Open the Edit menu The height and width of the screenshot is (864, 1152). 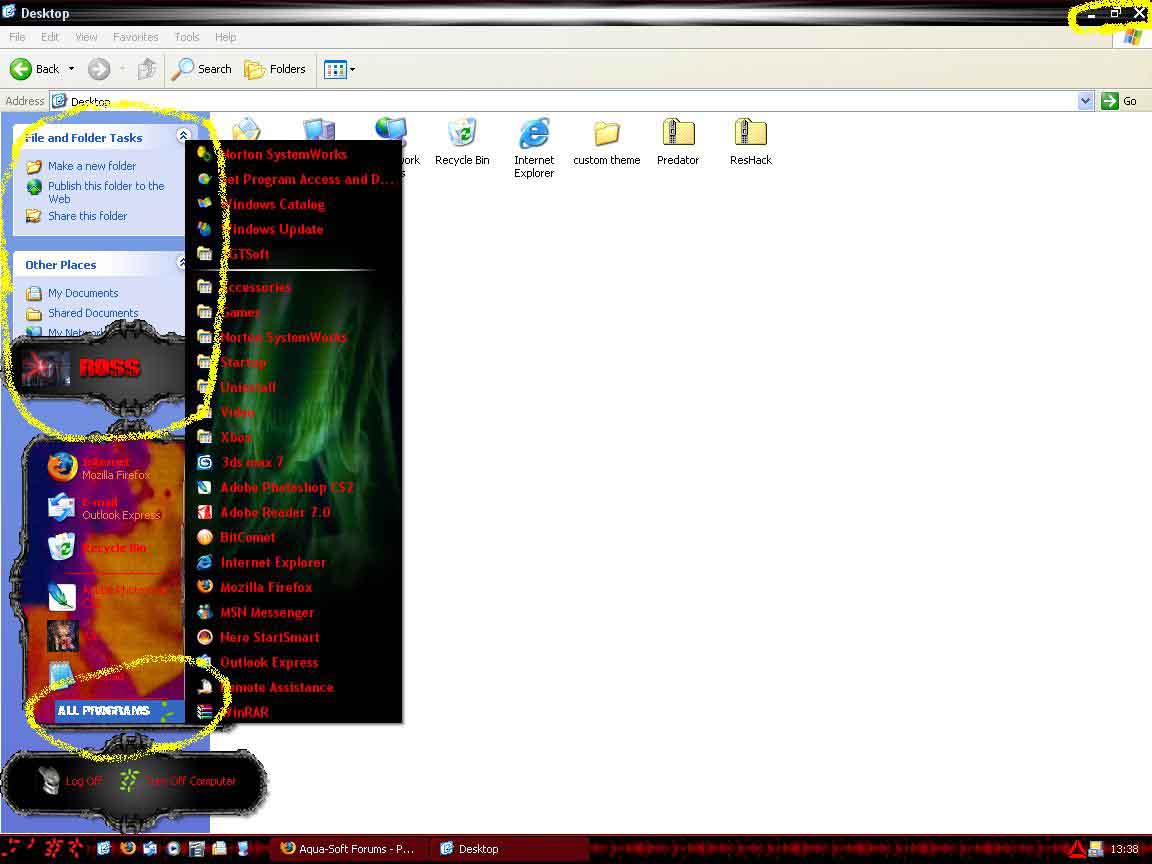click(50, 37)
